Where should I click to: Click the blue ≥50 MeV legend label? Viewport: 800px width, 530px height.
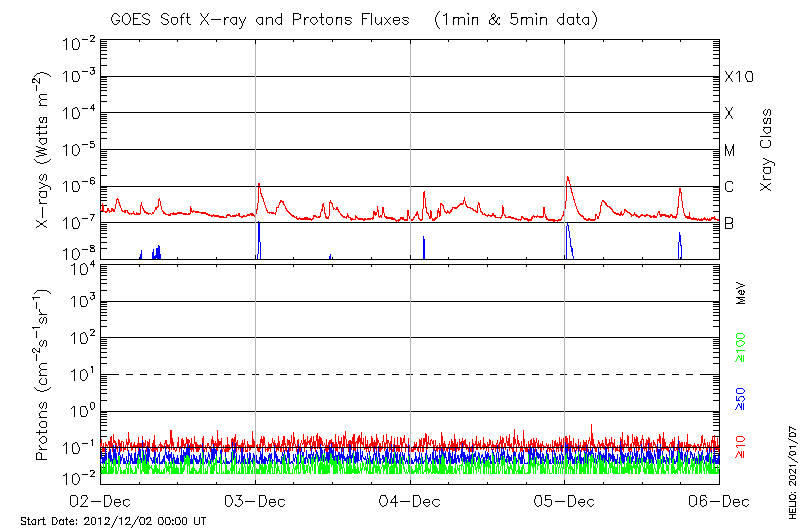741,397
